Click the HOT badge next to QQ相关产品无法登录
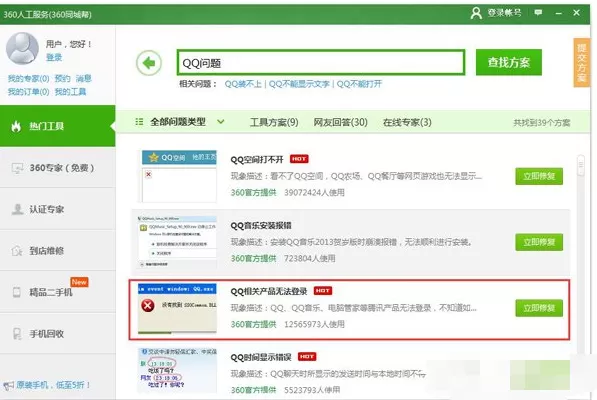 click(323, 291)
